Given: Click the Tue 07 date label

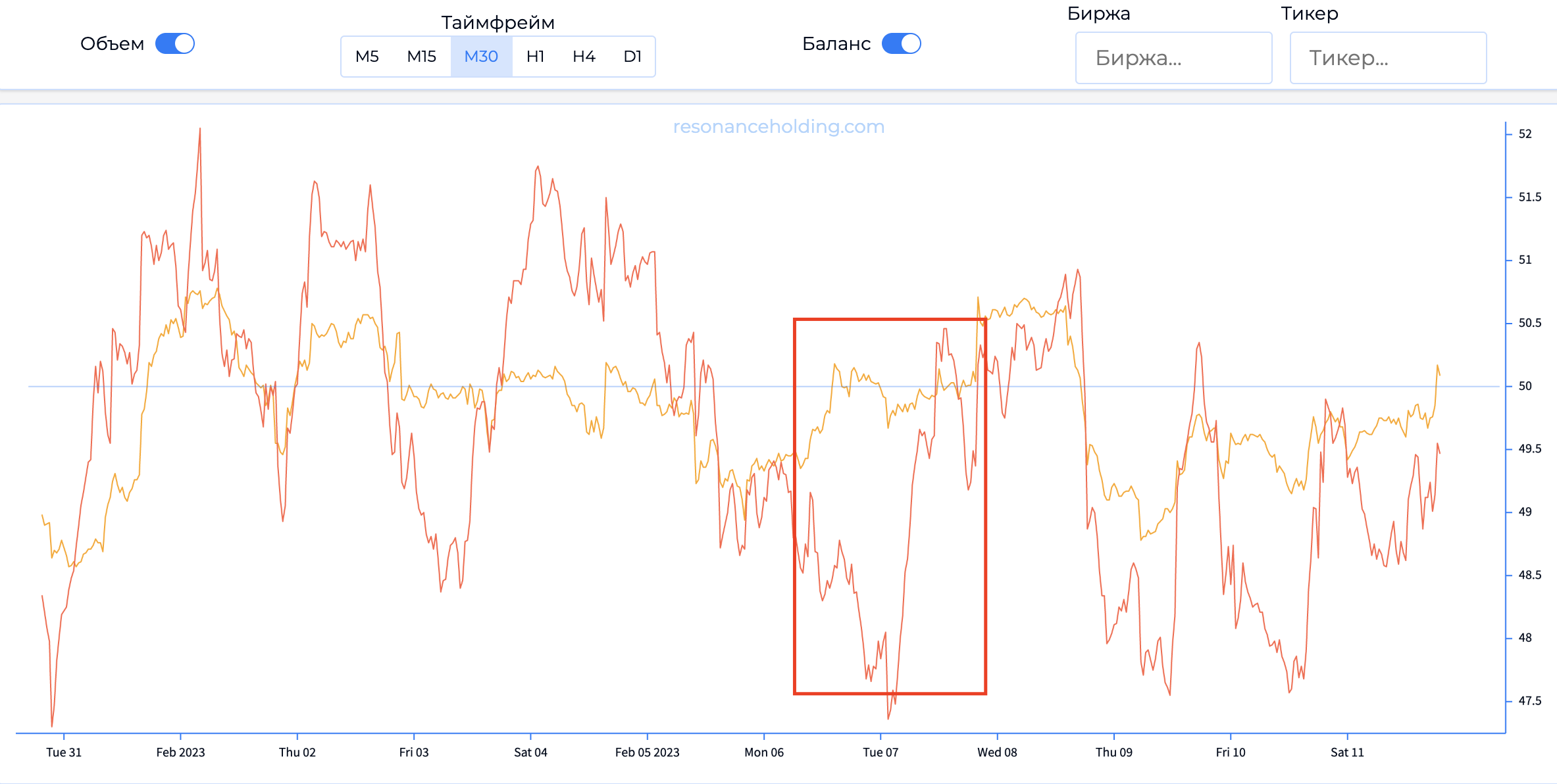Looking at the screenshot, I should [881, 752].
